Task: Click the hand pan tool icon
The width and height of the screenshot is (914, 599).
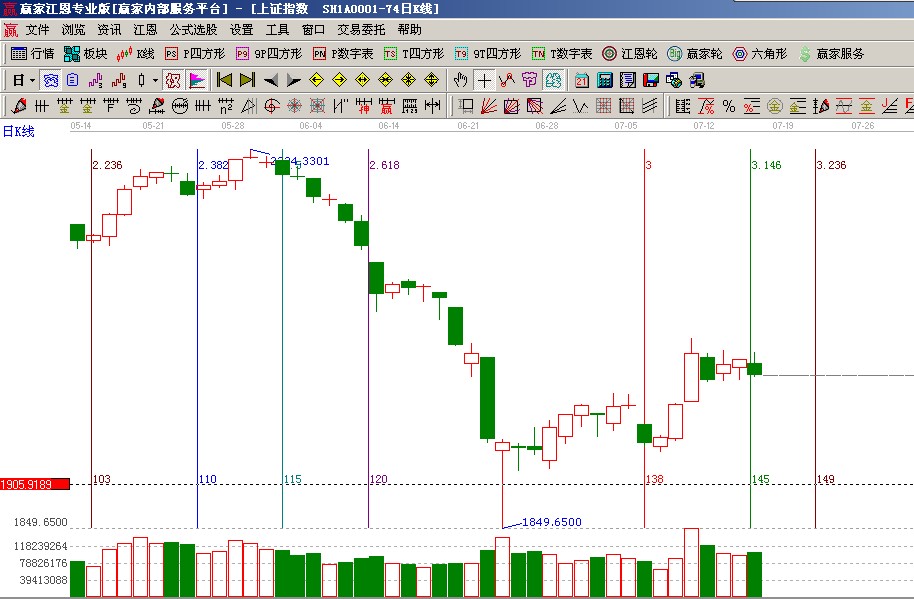Action: tap(461, 79)
